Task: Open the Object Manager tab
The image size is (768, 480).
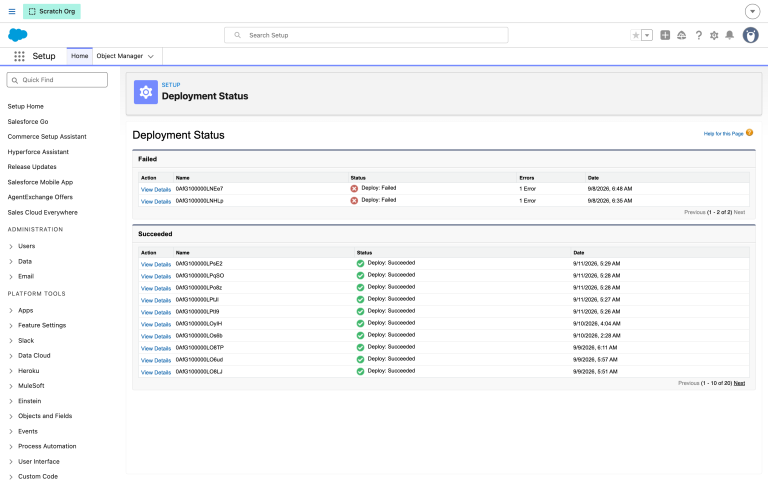Action: (x=120, y=56)
